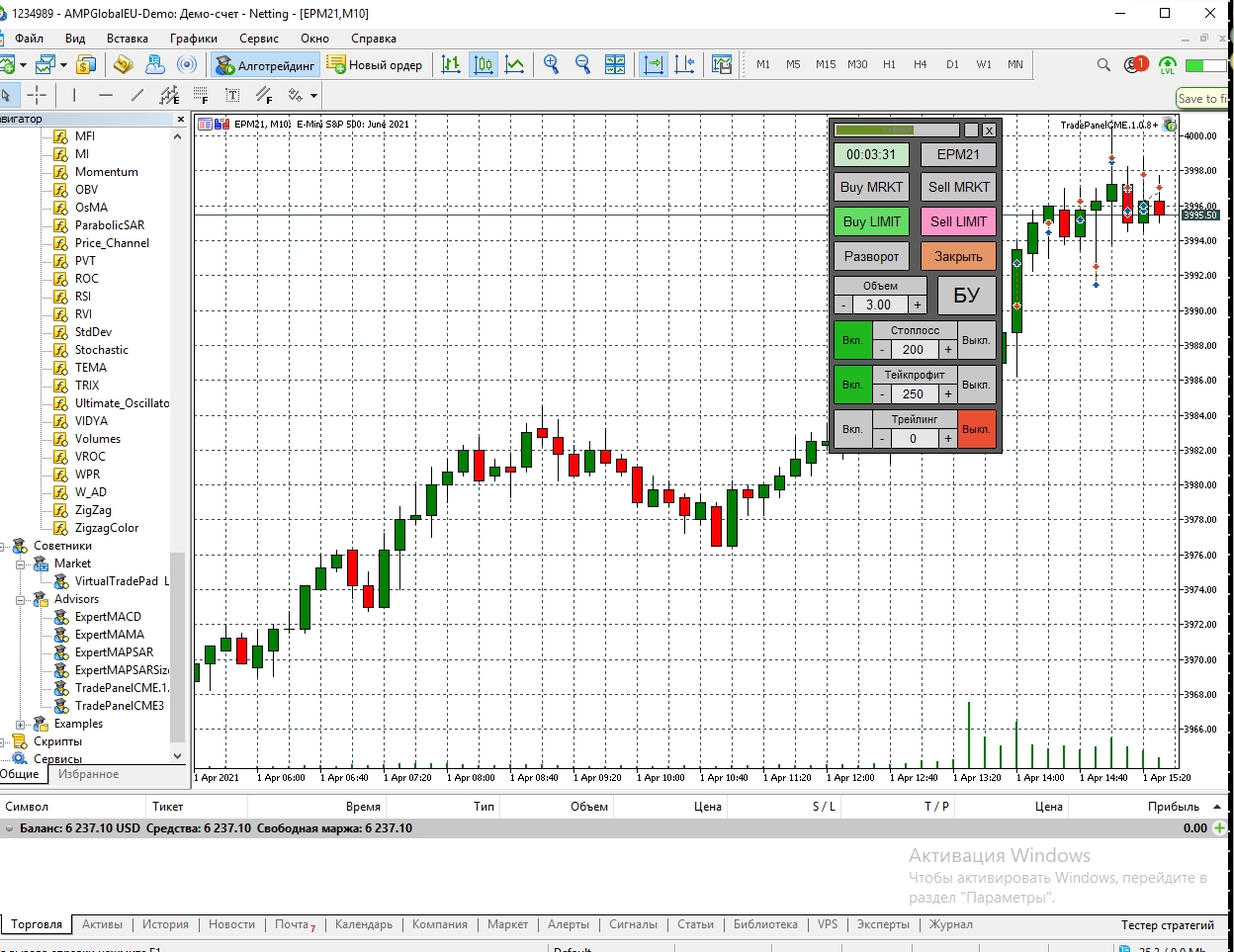Click the signals broadcast toolbar icon
1234x952 pixels.
point(187,65)
